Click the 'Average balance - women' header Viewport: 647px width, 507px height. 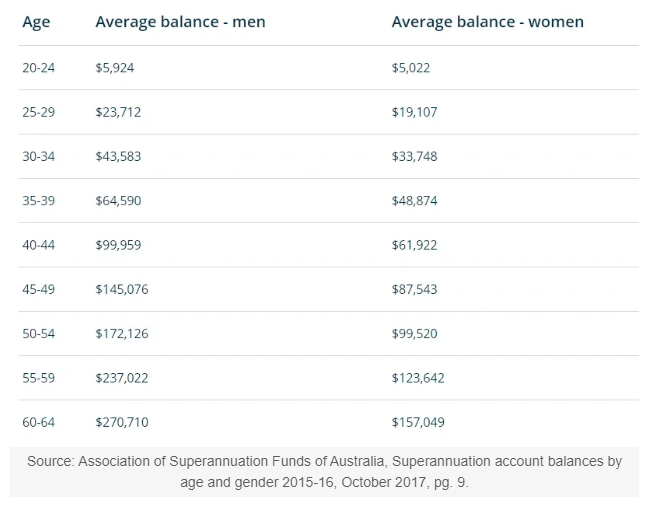click(x=488, y=22)
